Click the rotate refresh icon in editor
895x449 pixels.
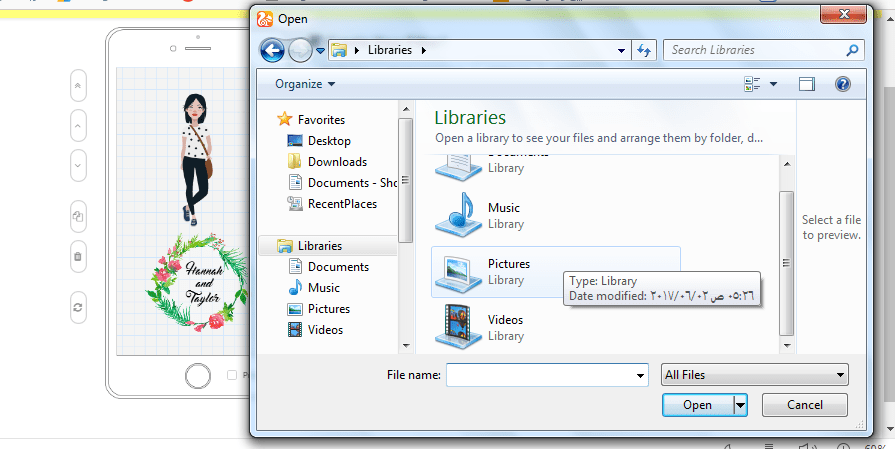[78, 307]
